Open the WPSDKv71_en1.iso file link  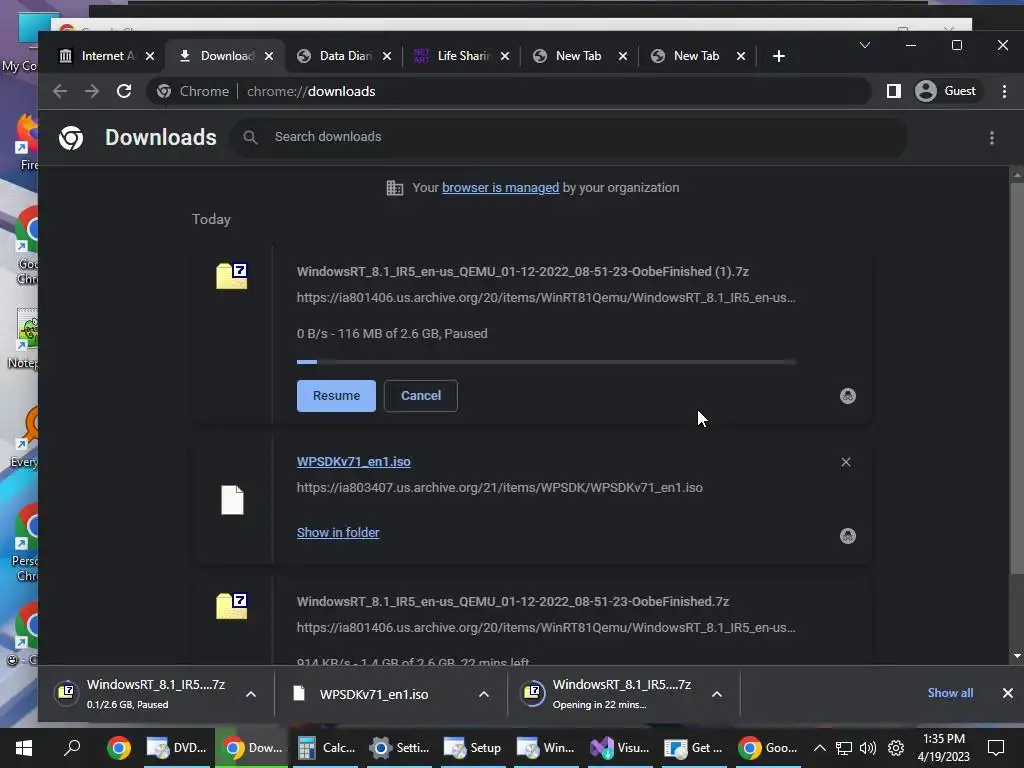click(x=353, y=462)
